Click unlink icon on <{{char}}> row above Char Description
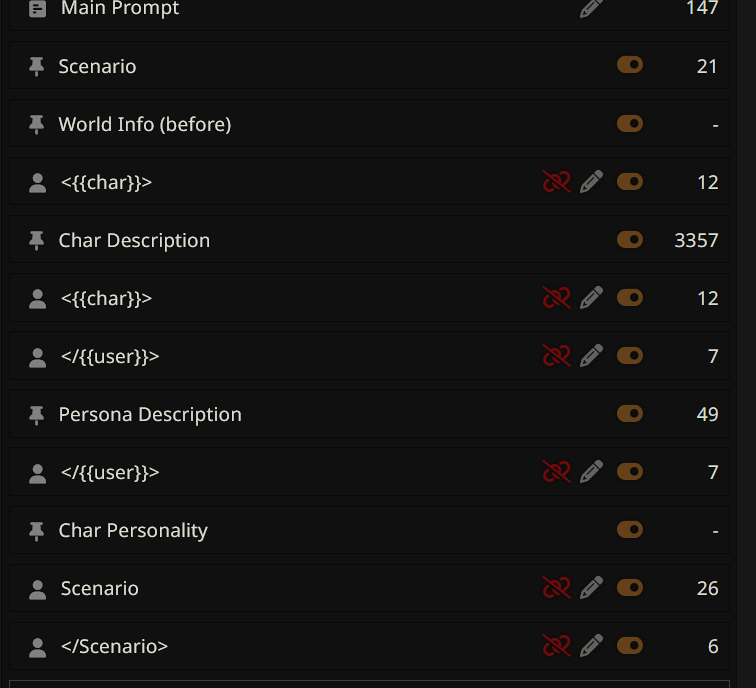 [x=557, y=182]
